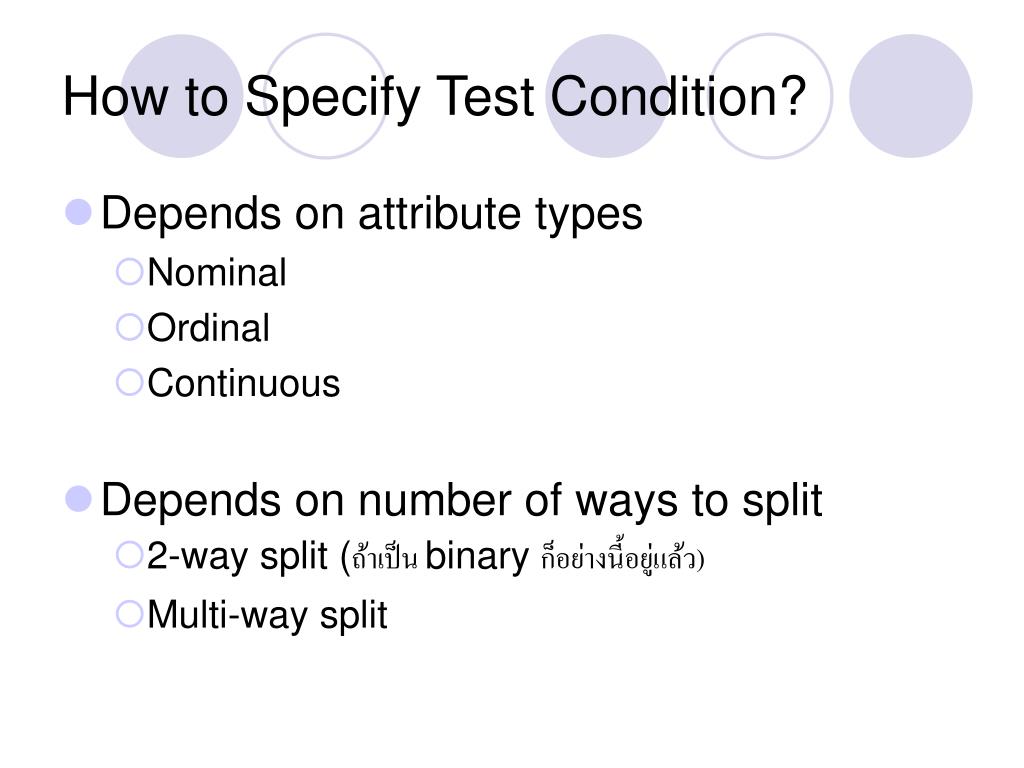
Task: Click the '2-way split' text
Action: tap(237, 558)
